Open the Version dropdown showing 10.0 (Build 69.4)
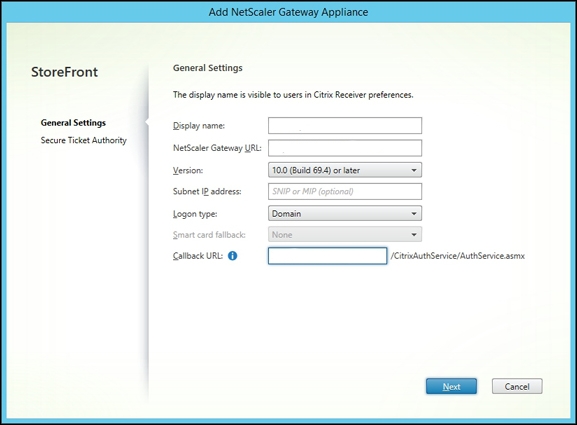Viewport: 577px width, 425px height. (345, 170)
